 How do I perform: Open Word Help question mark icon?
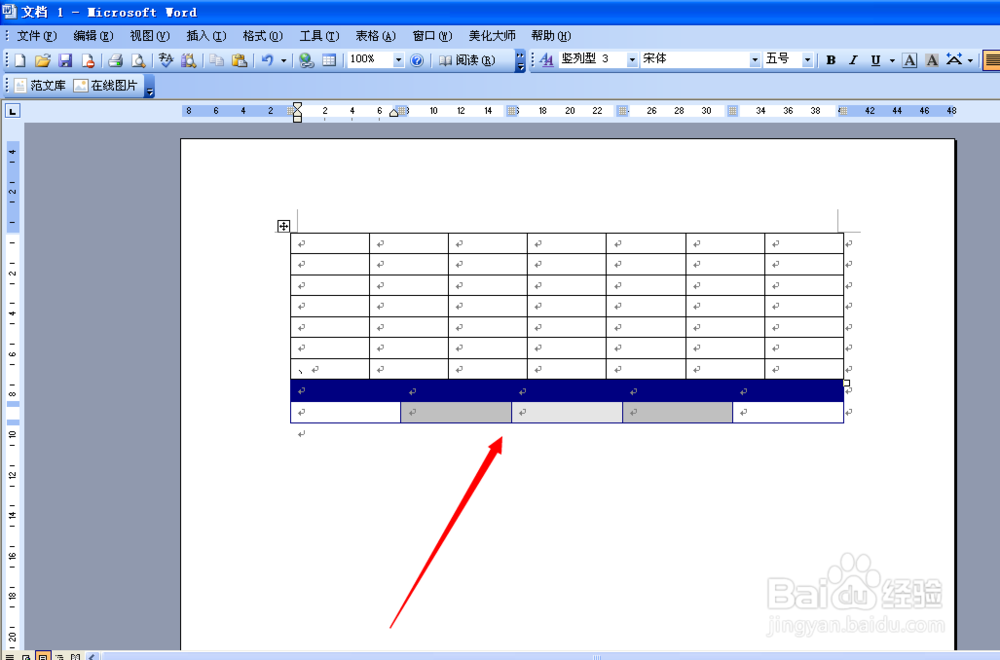416,61
